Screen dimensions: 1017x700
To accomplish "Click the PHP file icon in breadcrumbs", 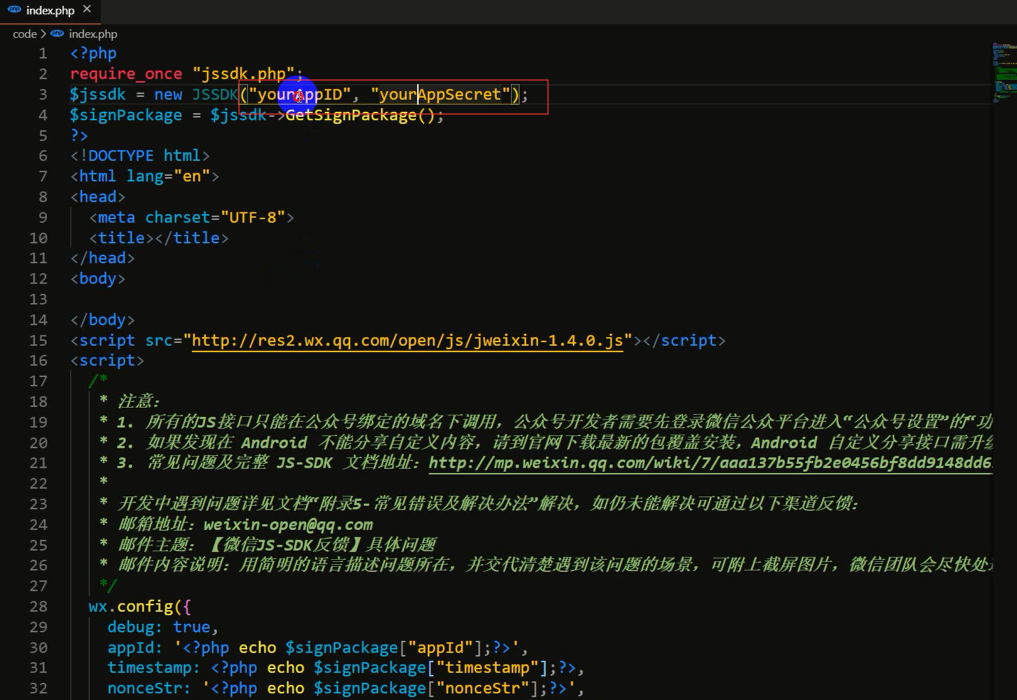I will pyautogui.click(x=57, y=34).
